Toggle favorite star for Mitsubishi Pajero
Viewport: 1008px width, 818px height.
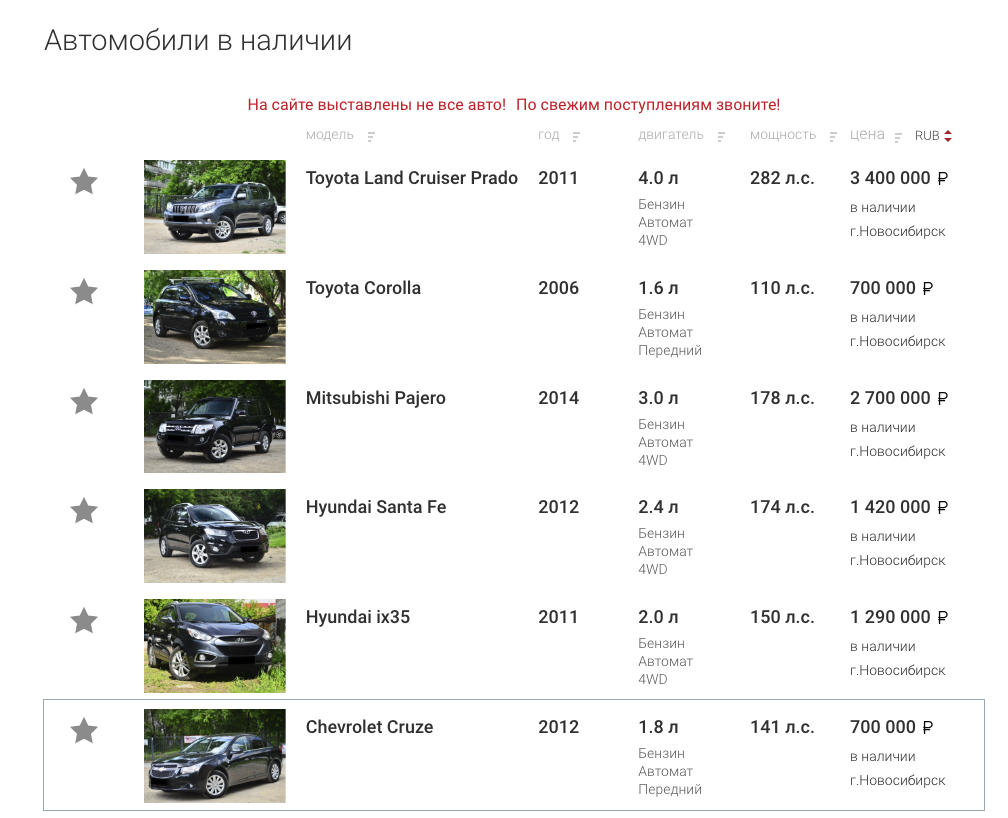pyautogui.click(x=84, y=402)
